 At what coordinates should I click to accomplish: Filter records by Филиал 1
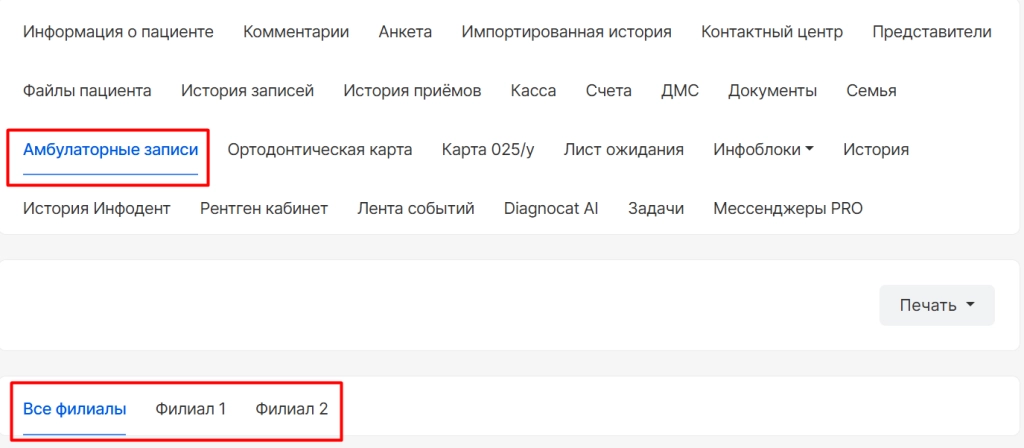coord(191,409)
